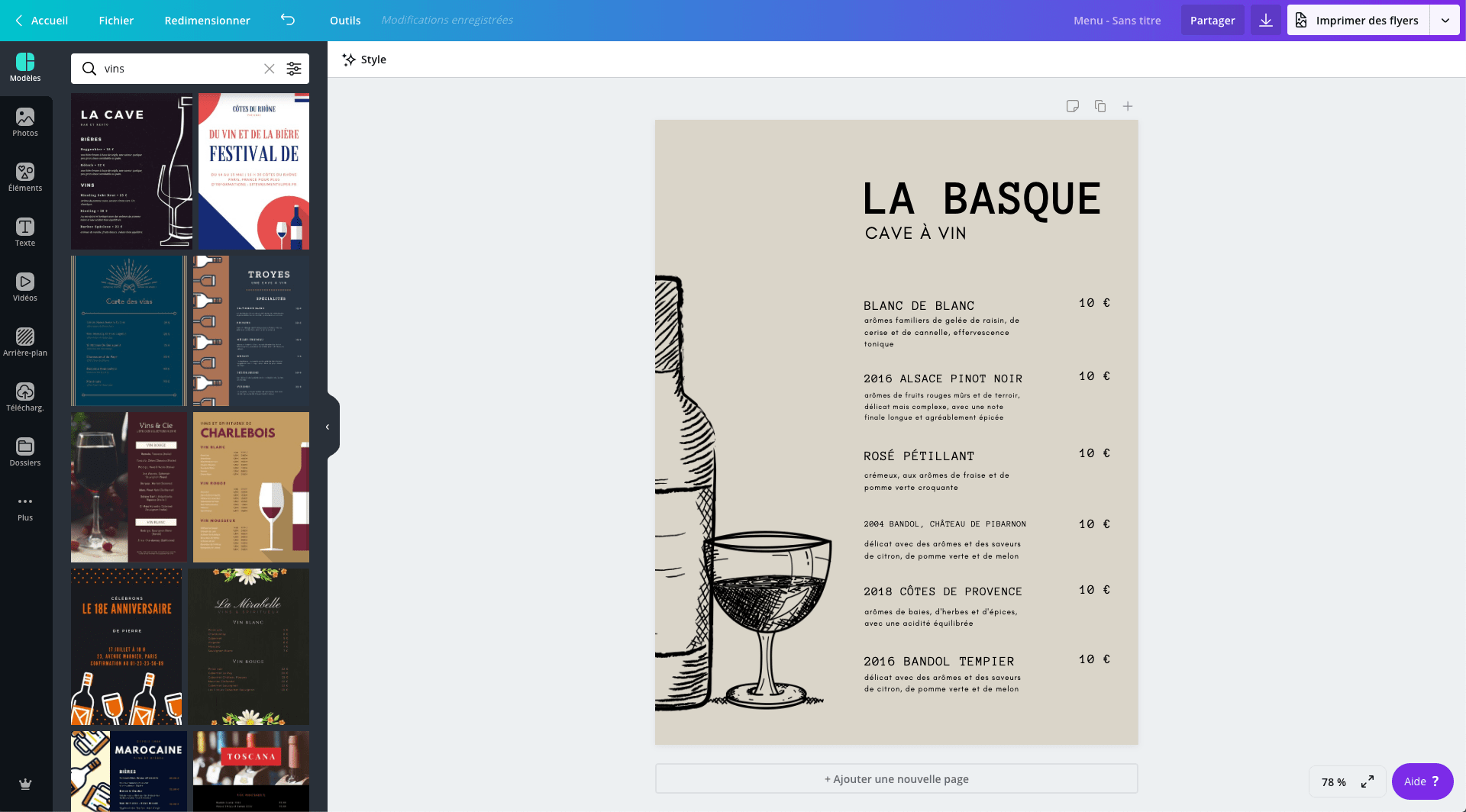Open the Modèles sidebar panel

[25, 67]
